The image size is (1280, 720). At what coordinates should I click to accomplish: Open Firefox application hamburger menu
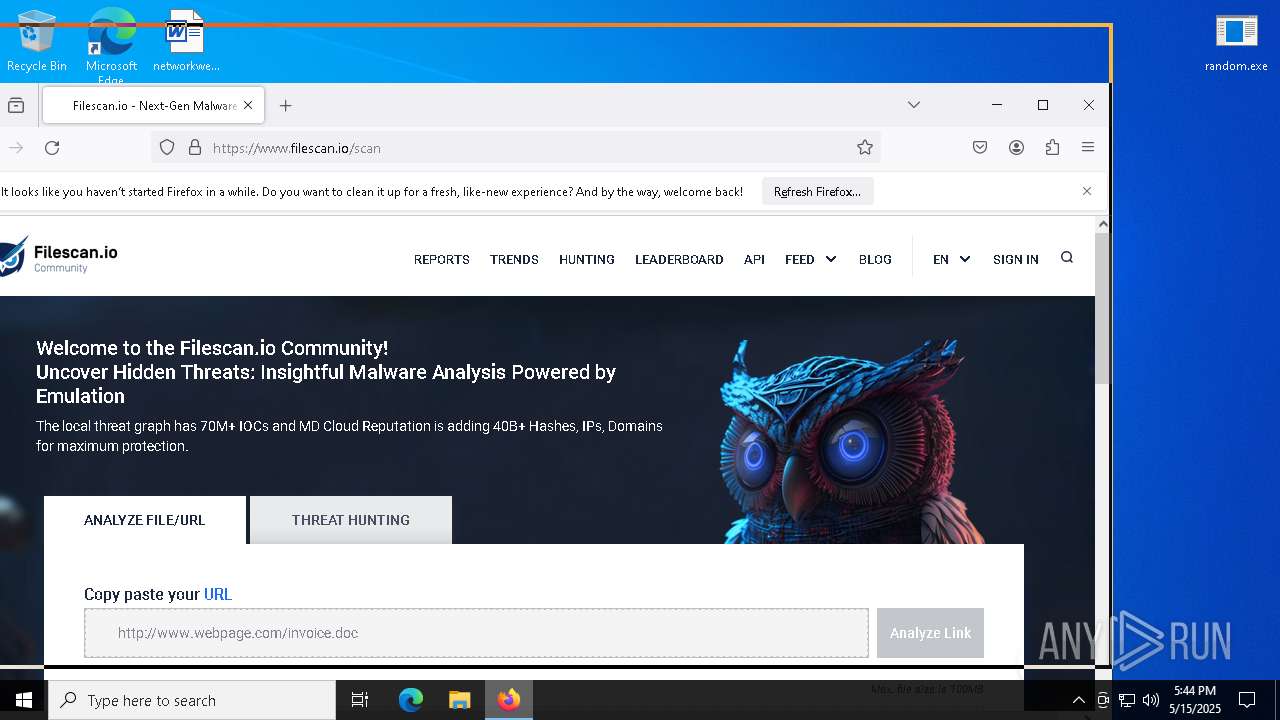click(1088, 148)
